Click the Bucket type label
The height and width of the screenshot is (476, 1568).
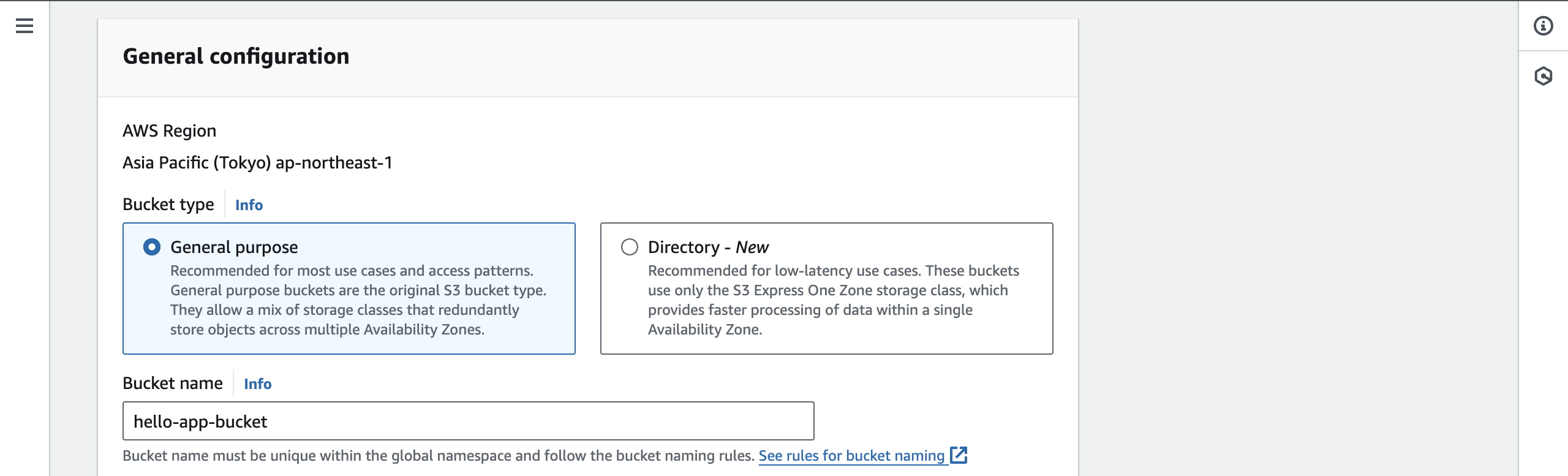point(168,205)
